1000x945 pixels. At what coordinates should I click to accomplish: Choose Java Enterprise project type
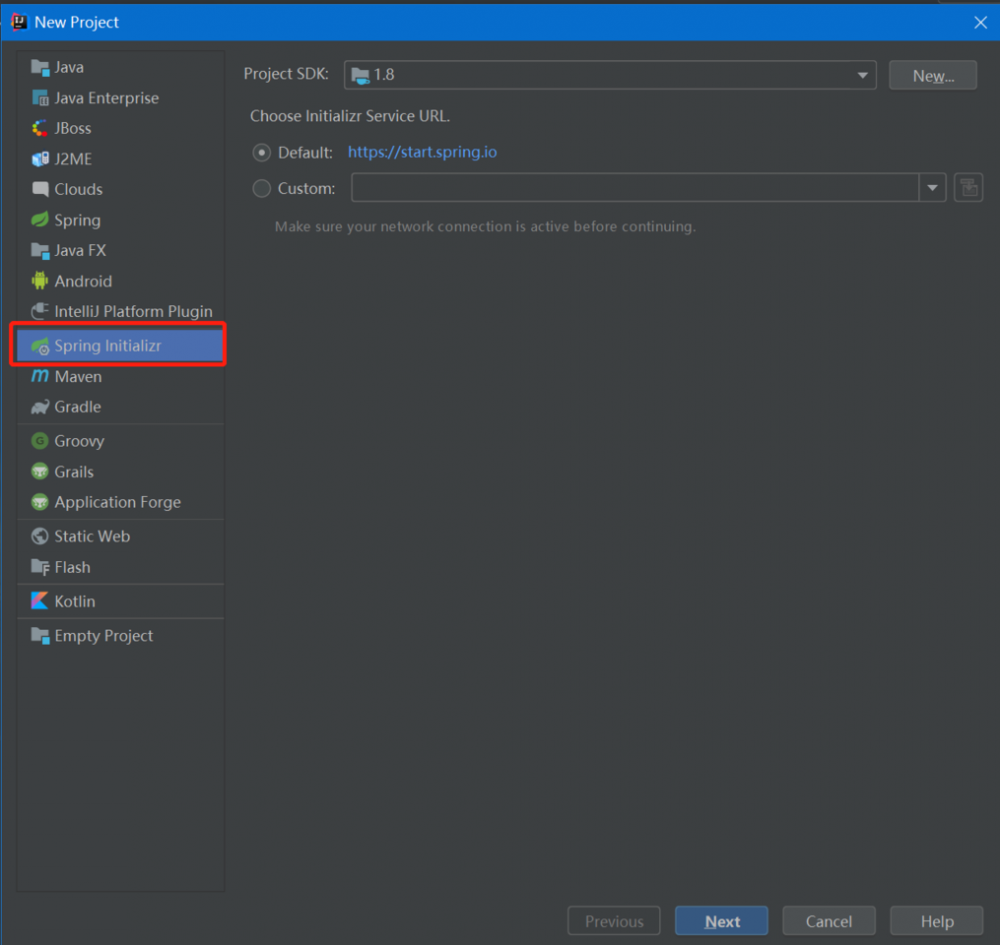[107, 98]
